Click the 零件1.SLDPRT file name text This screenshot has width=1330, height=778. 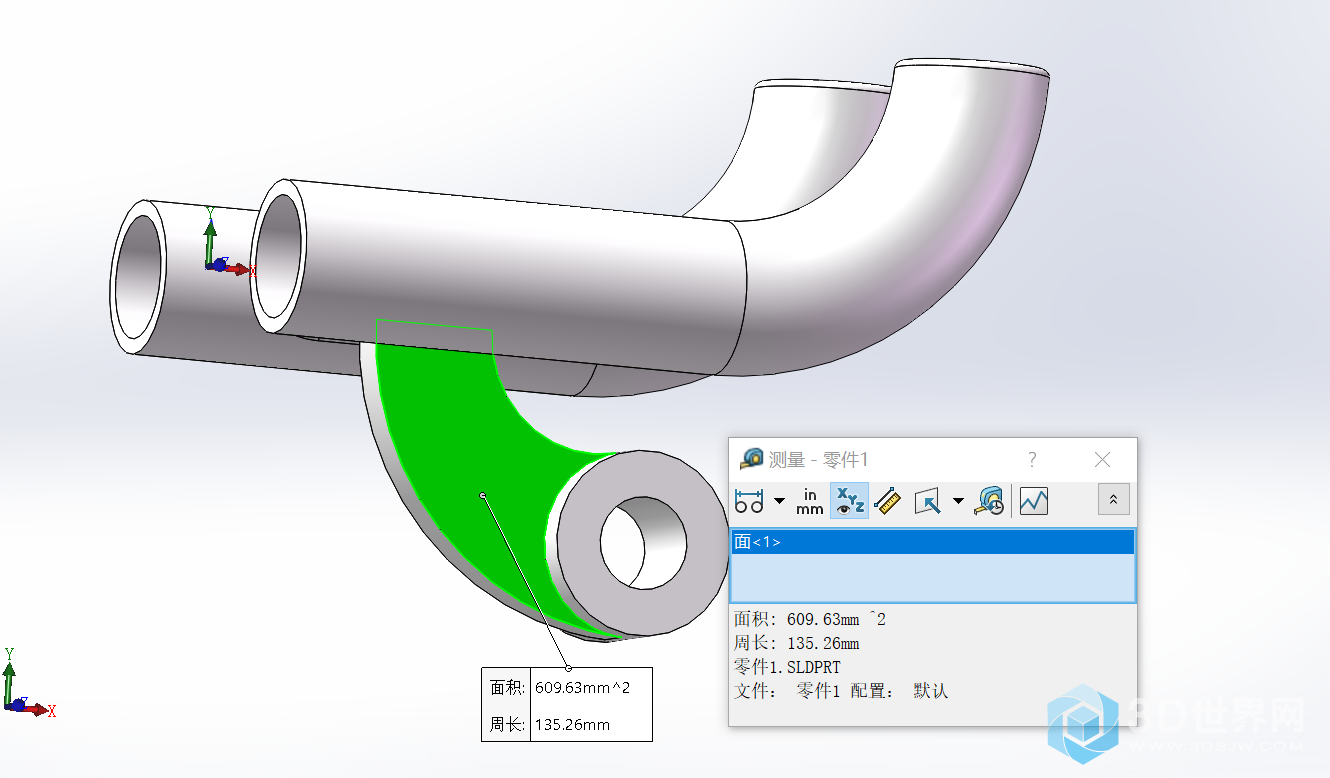pyautogui.click(x=787, y=667)
